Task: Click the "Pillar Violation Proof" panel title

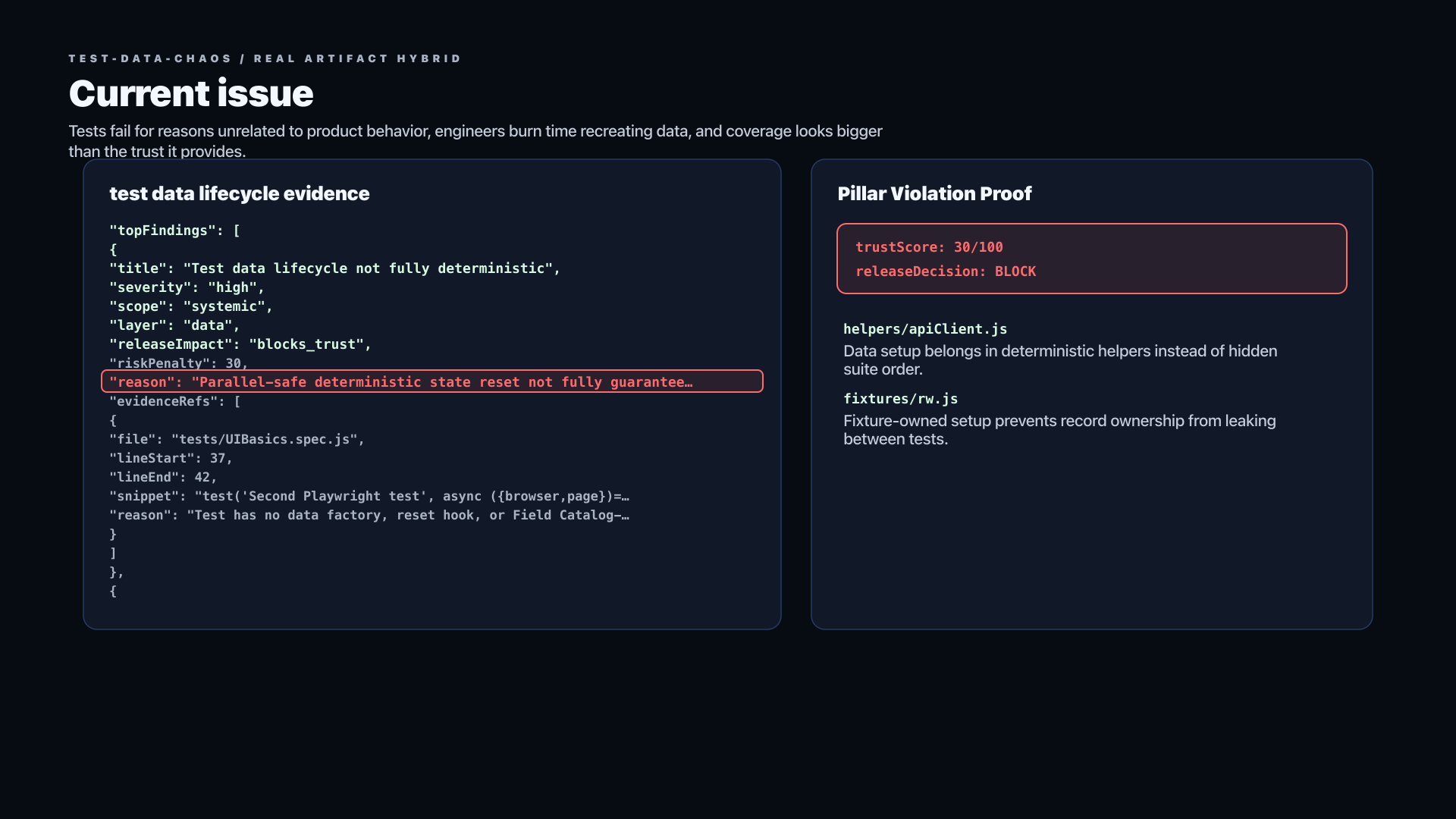Action: pyautogui.click(x=934, y=193)
